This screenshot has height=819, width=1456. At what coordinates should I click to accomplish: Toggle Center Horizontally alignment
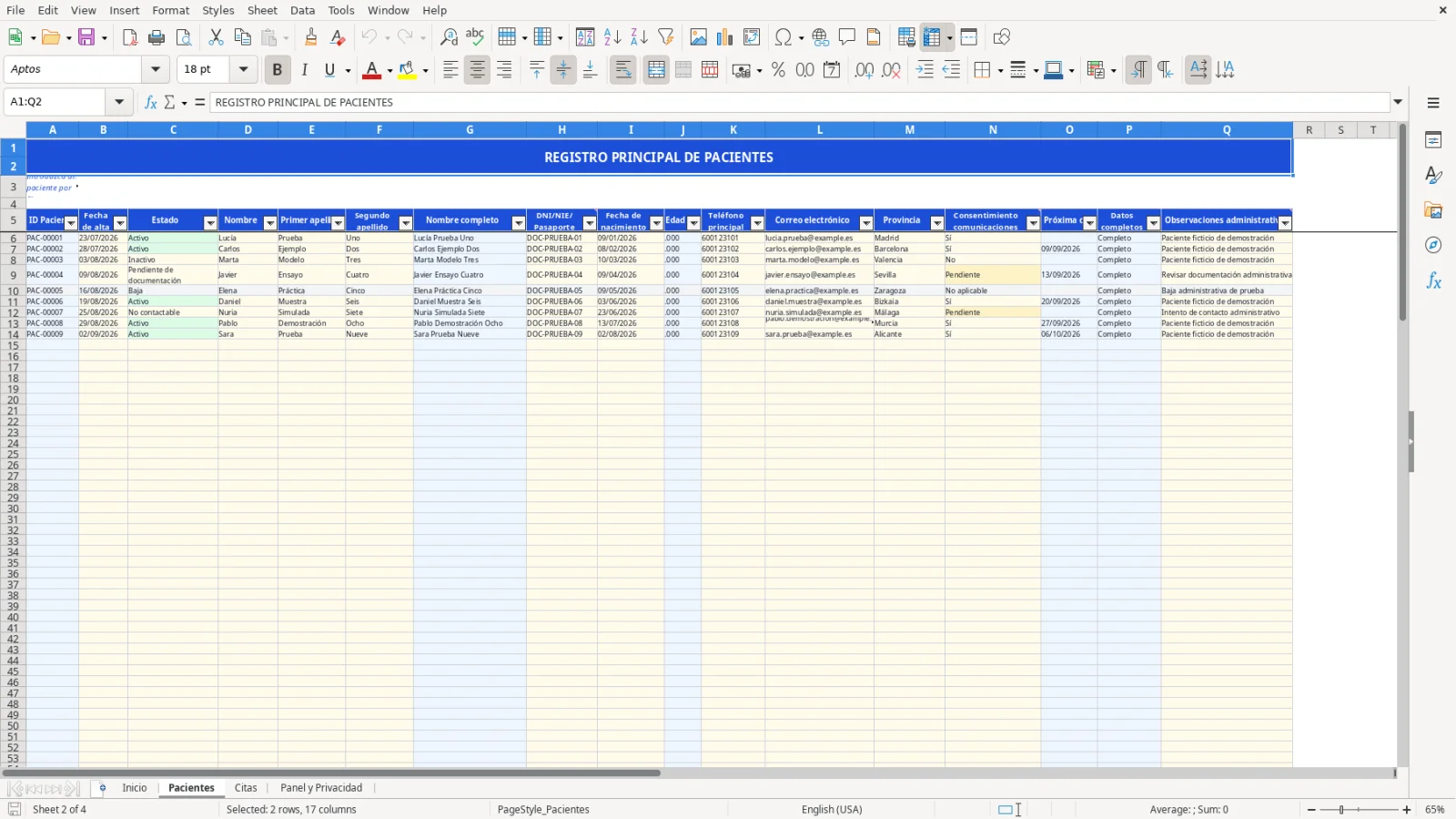(x=478, y=70)
